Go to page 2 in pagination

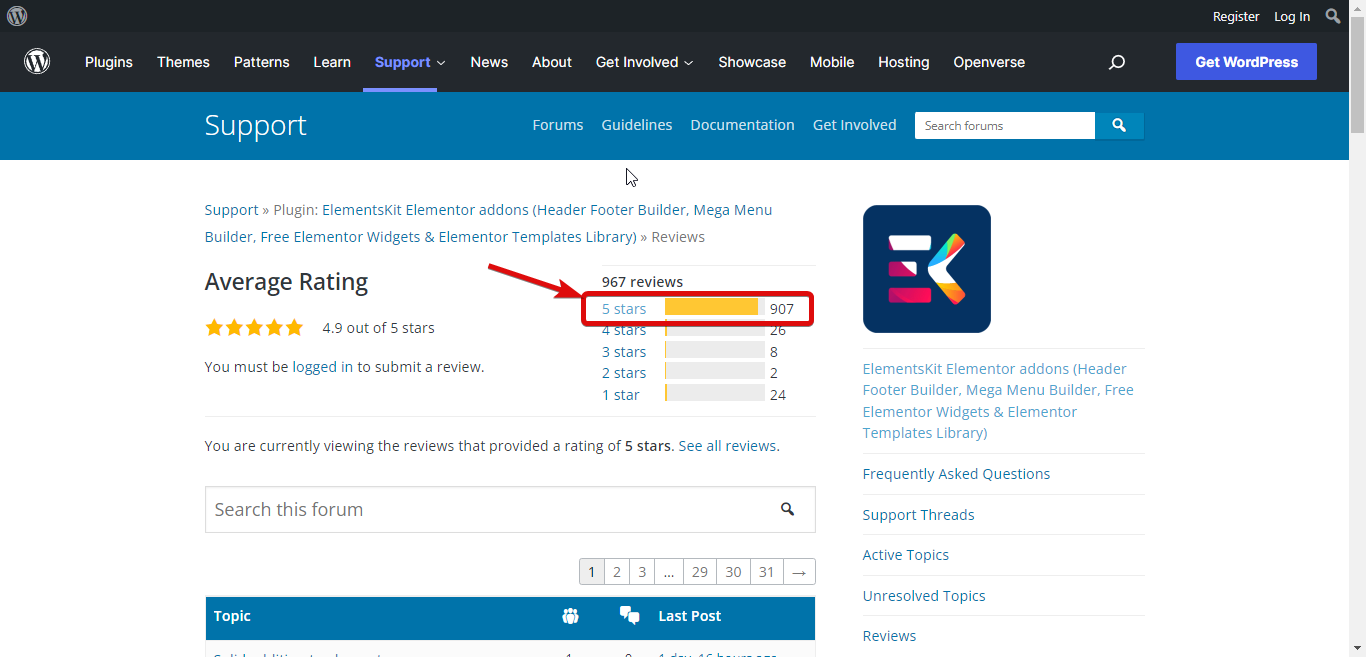pos(617,572)
